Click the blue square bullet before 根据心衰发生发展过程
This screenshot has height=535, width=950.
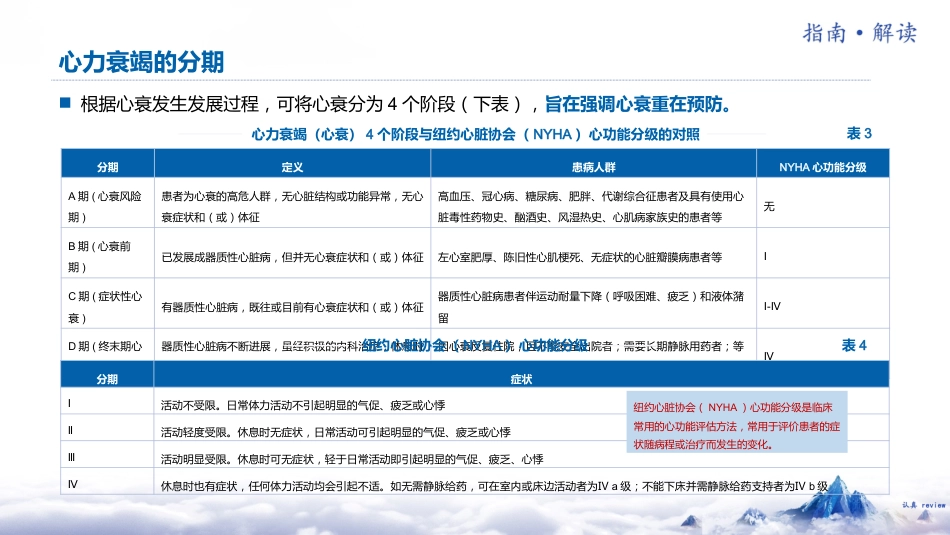click(65, 102)
